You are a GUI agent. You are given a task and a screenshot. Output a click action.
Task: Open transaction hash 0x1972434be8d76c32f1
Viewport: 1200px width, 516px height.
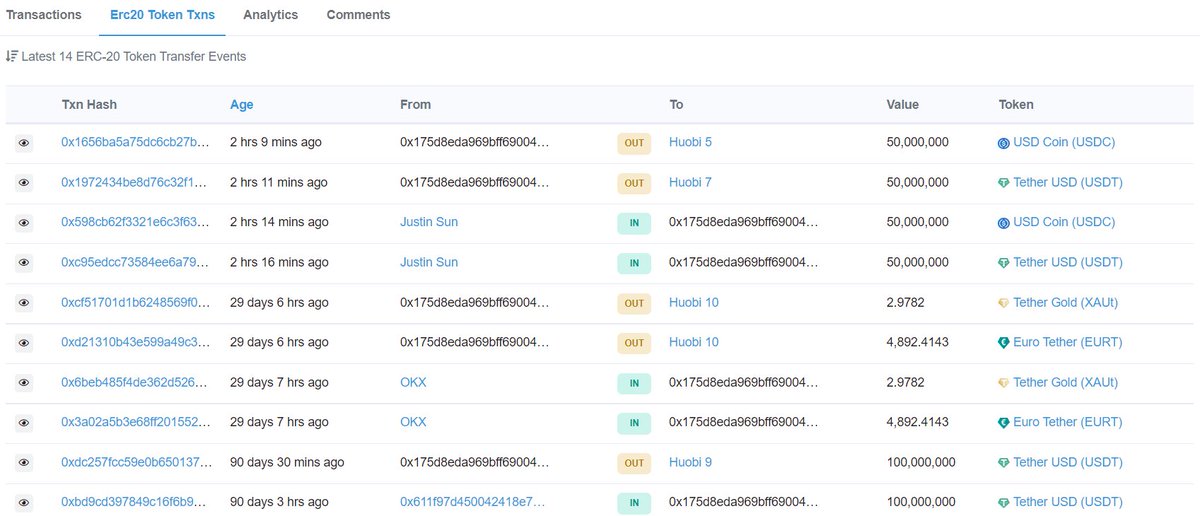[x=136, y=182]
